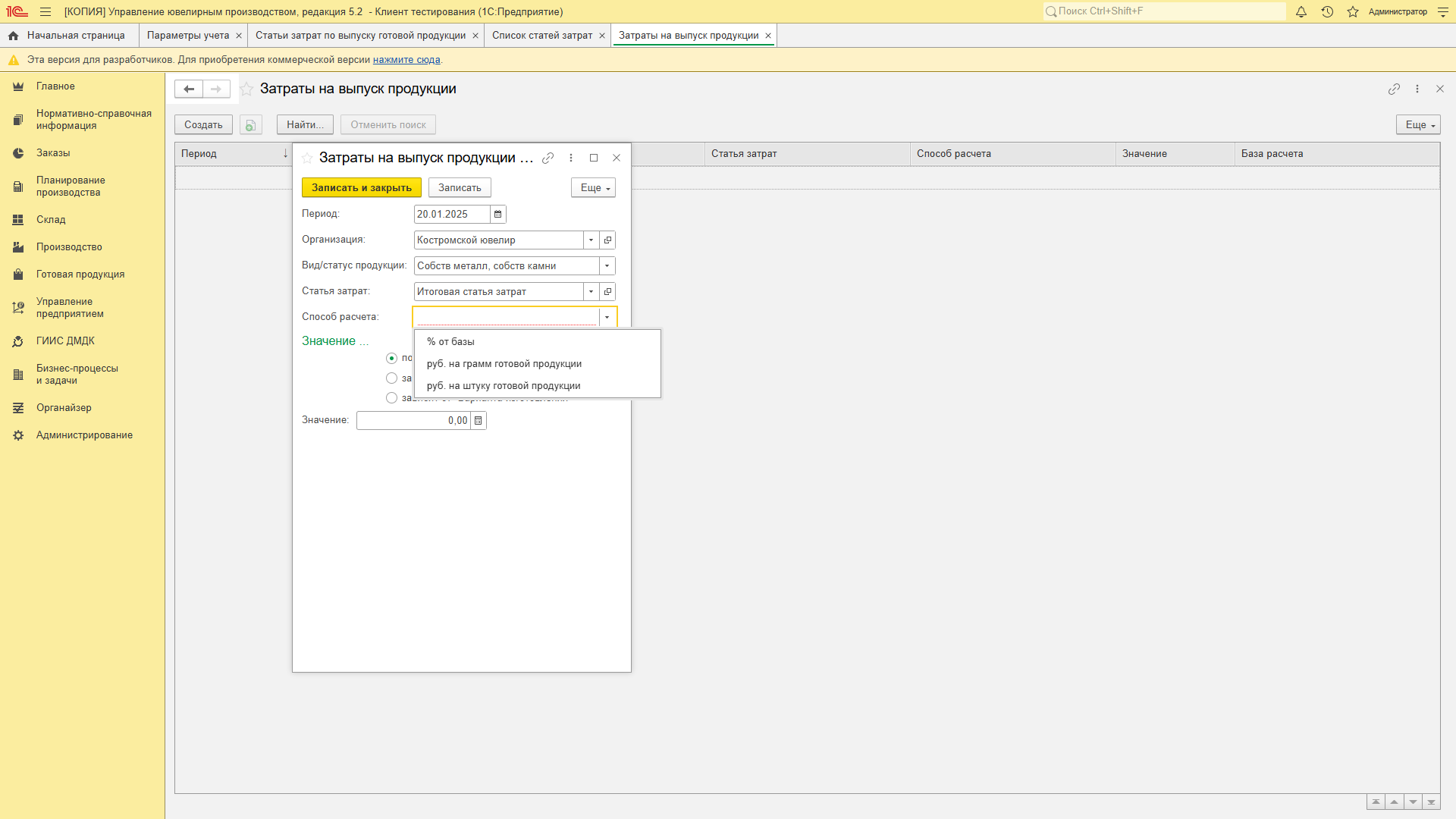
Task: Click База расчета column header
Action: pyautogui.click(x=1337, y=154)
